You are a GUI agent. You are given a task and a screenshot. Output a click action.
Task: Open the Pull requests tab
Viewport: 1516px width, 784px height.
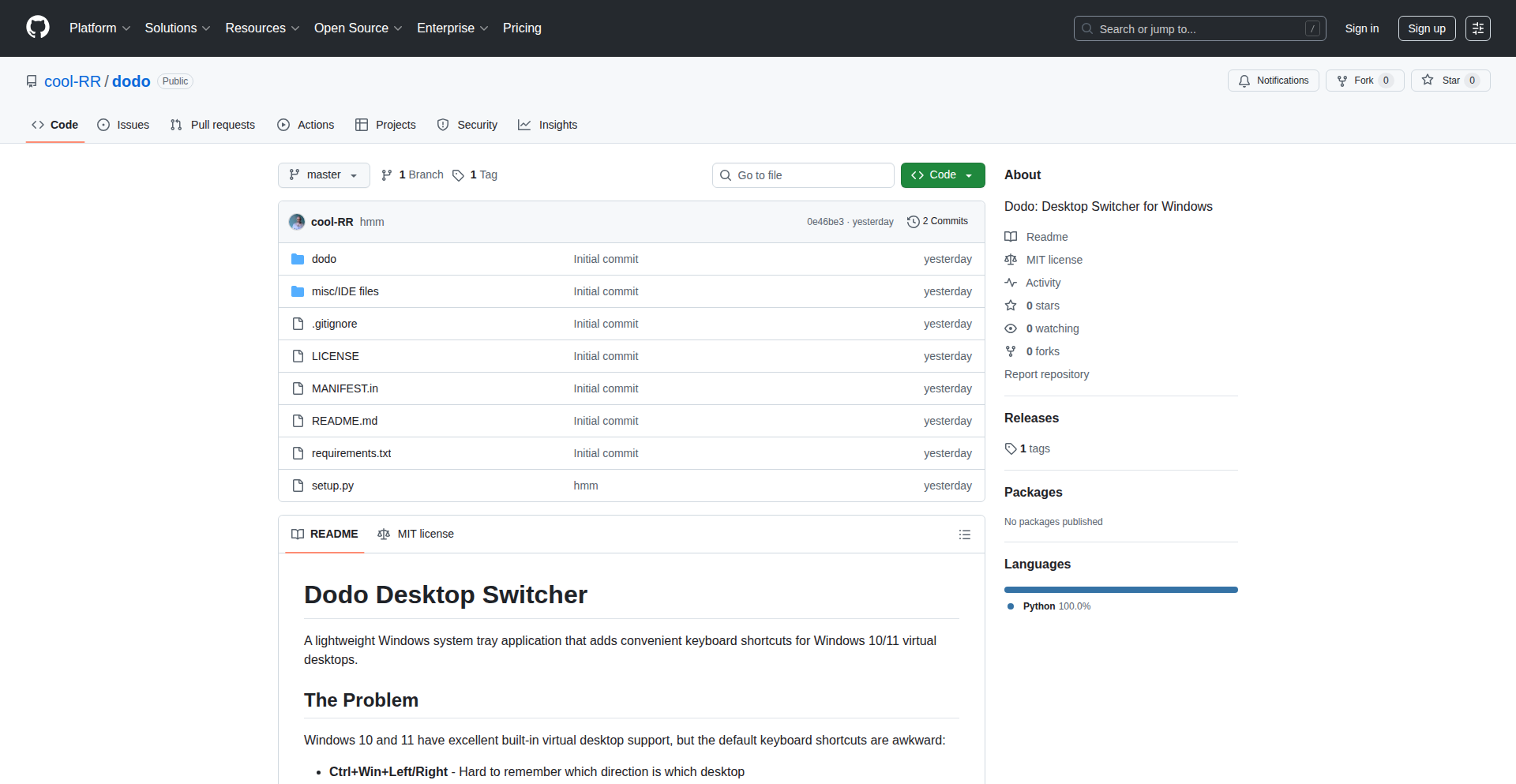(212, 125)
